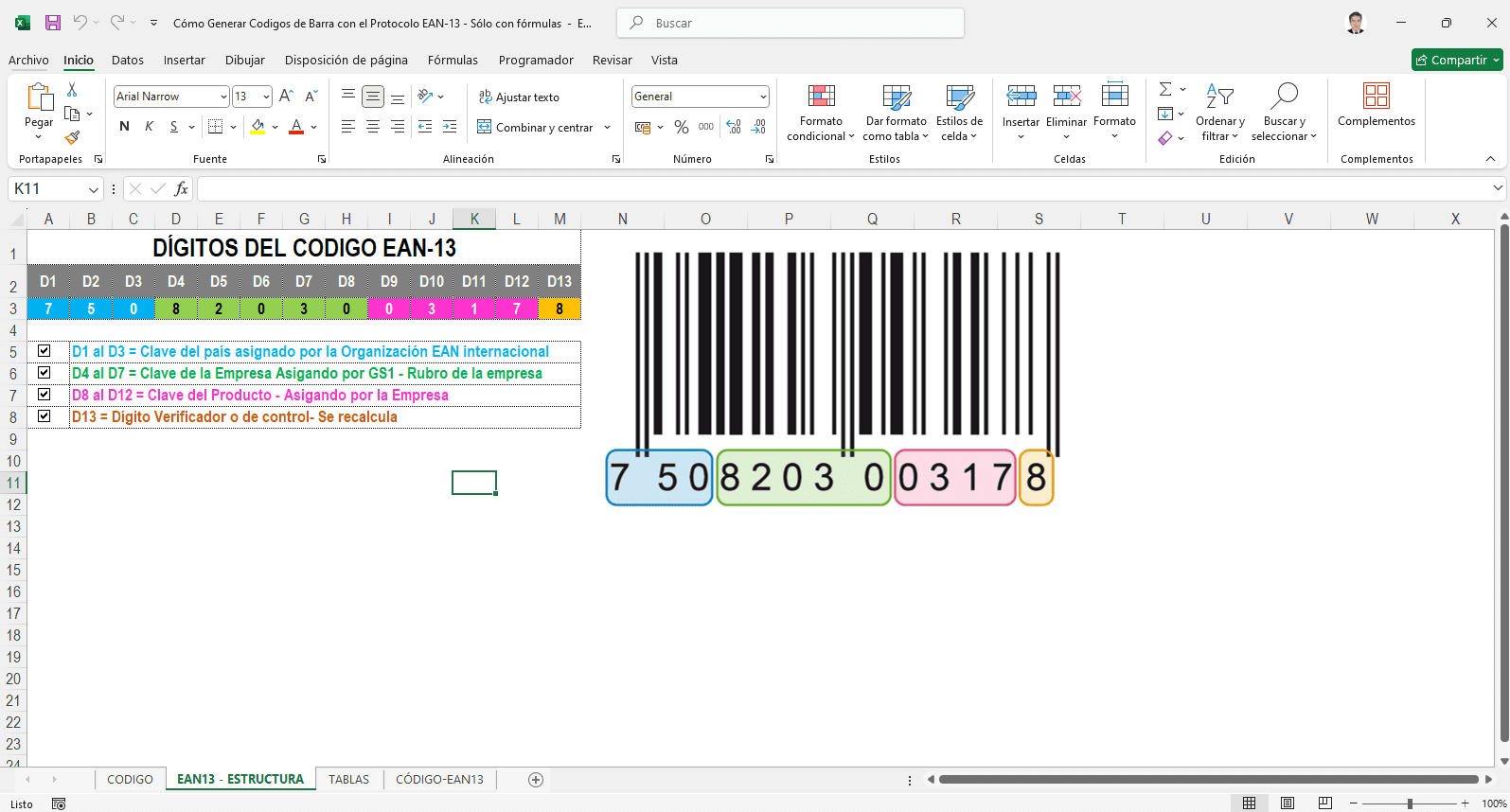
Task: Open Combinar y centrar dropdown arrow
Action: 607,127
